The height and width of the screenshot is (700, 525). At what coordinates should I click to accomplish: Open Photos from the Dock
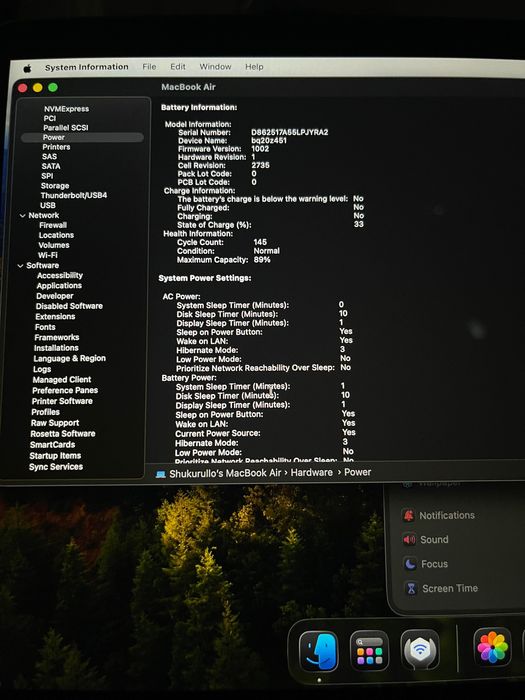click(492, 647)
